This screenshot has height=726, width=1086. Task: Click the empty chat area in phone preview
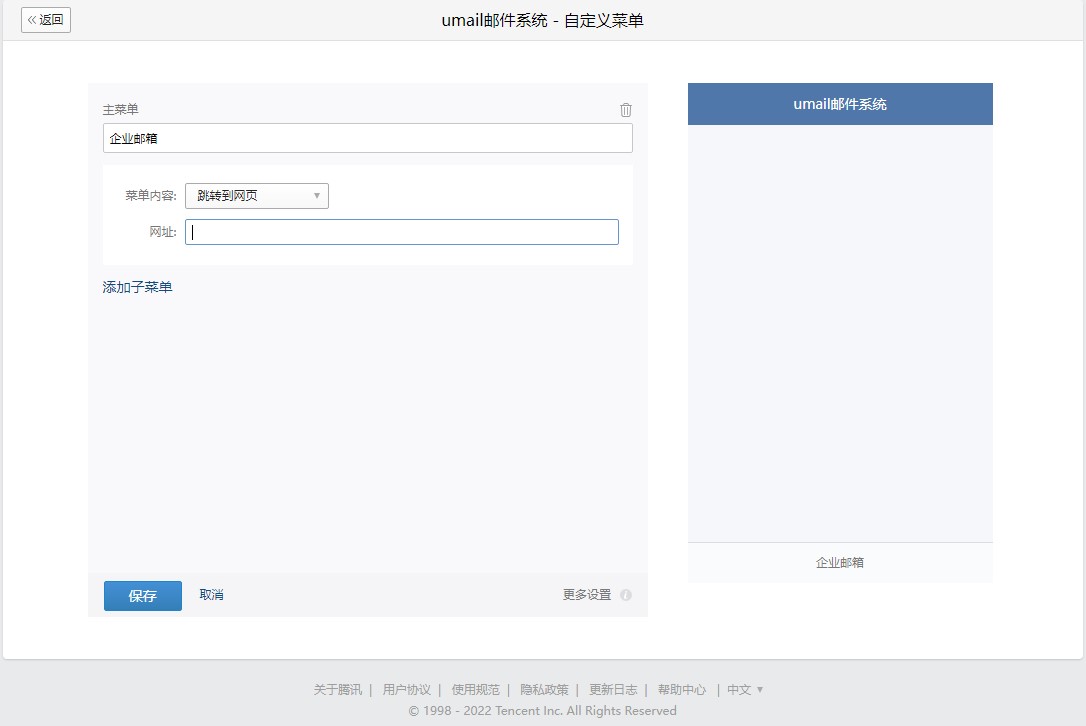[x=840, y=333]
